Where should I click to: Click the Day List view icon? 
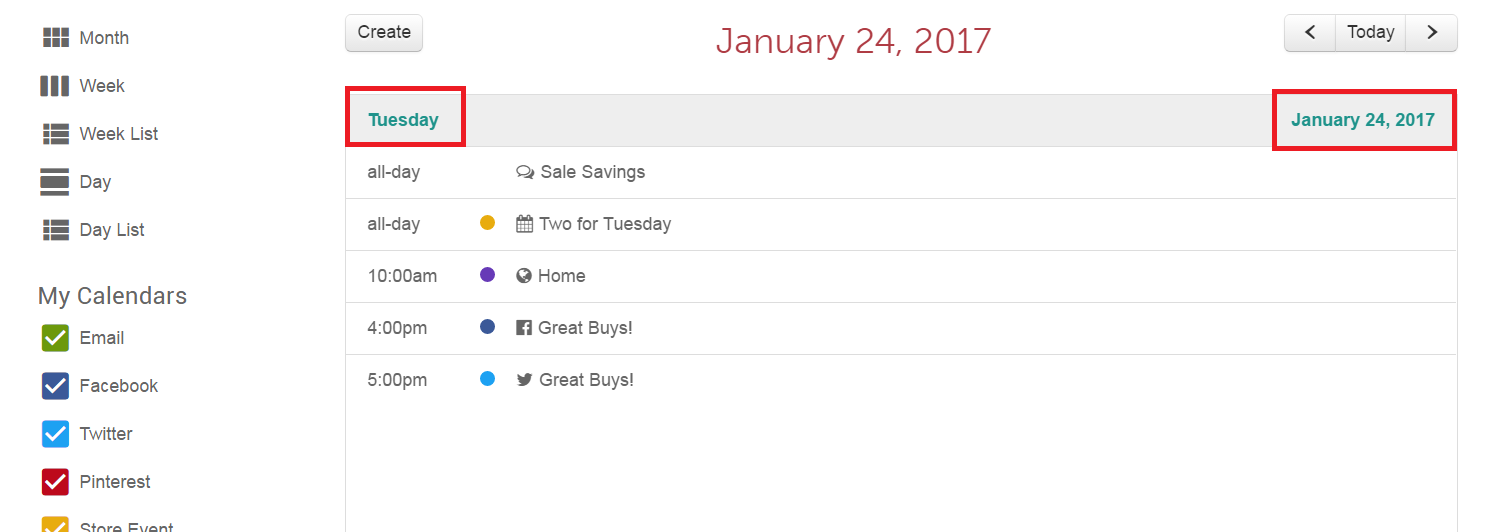coord(55,230)
